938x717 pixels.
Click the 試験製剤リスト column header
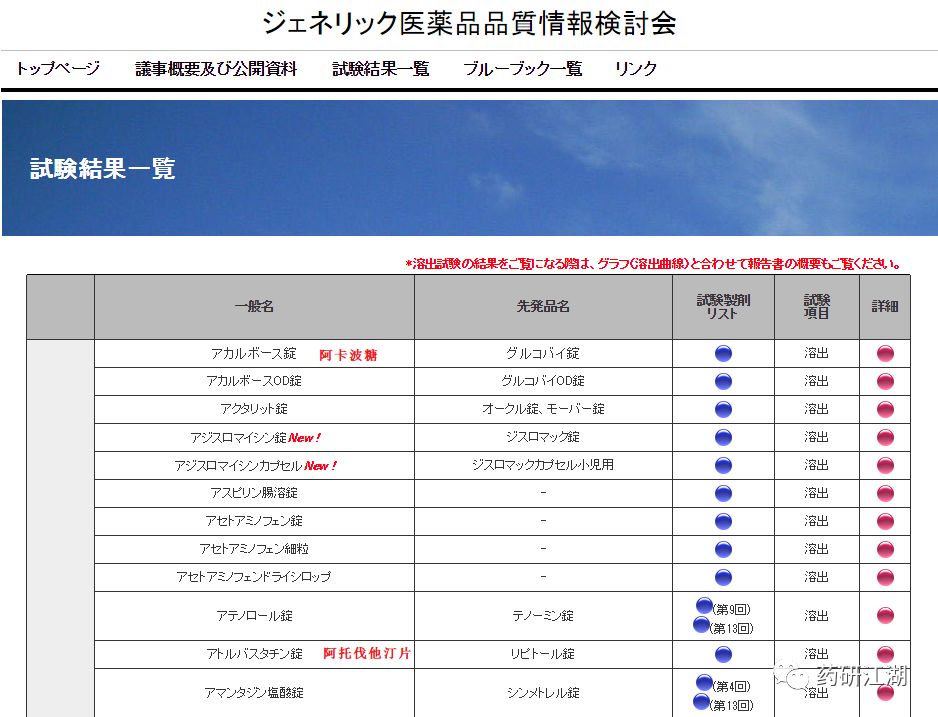[723, 307]
